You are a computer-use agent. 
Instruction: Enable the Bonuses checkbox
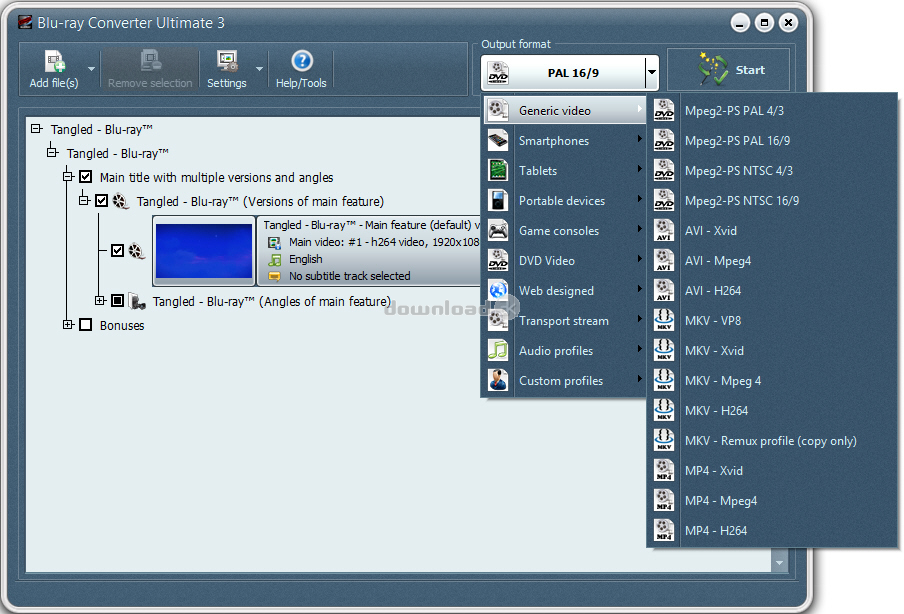pyautogui.click(x=86, y=325)
